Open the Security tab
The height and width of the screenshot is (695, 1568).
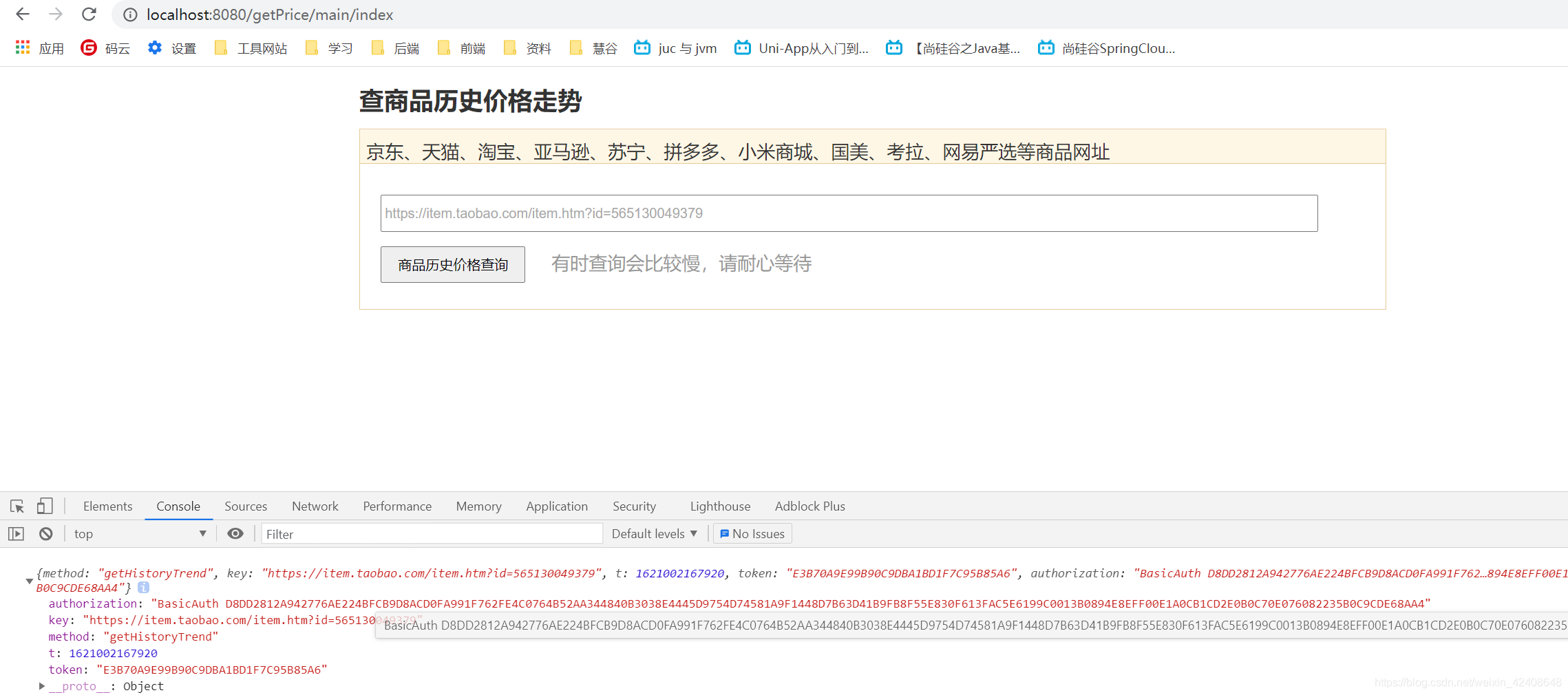coord(634,506)
